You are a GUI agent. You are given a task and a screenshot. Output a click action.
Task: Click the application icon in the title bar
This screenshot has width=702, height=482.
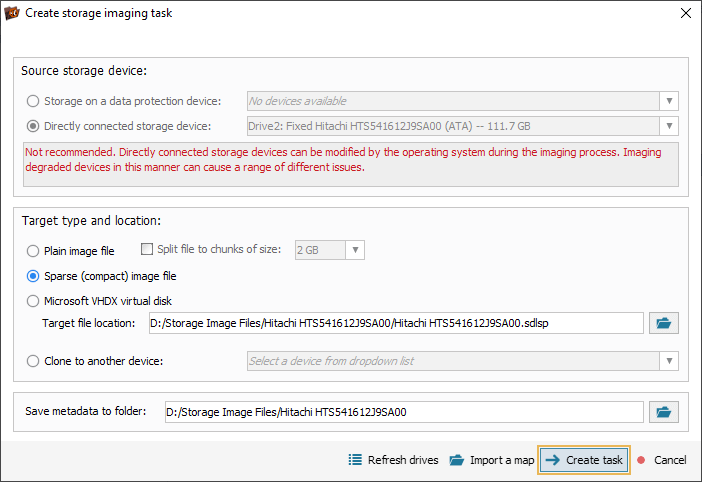12,13
